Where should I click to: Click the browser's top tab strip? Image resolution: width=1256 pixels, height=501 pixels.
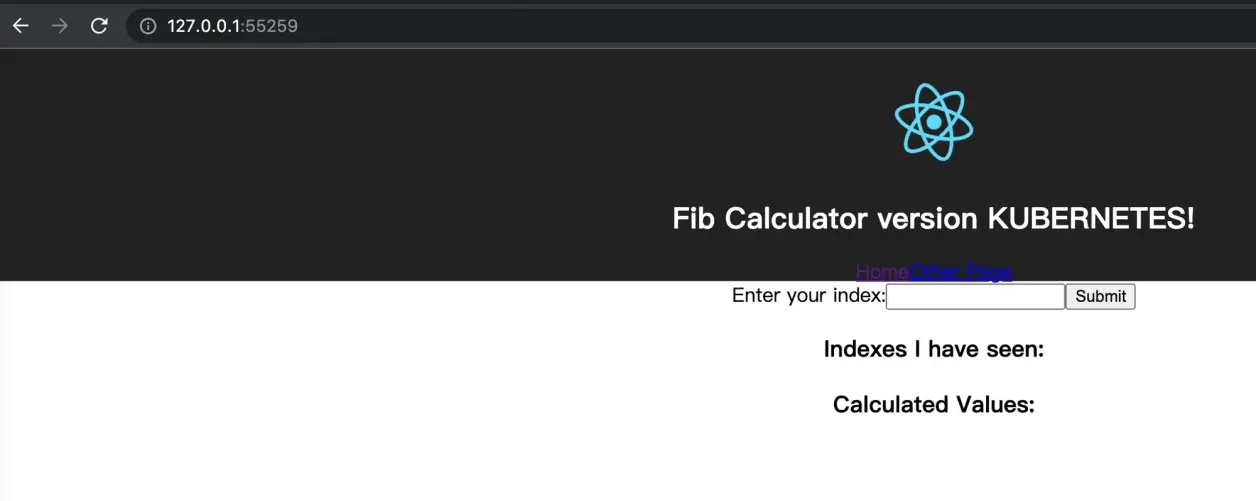(628, 3)
